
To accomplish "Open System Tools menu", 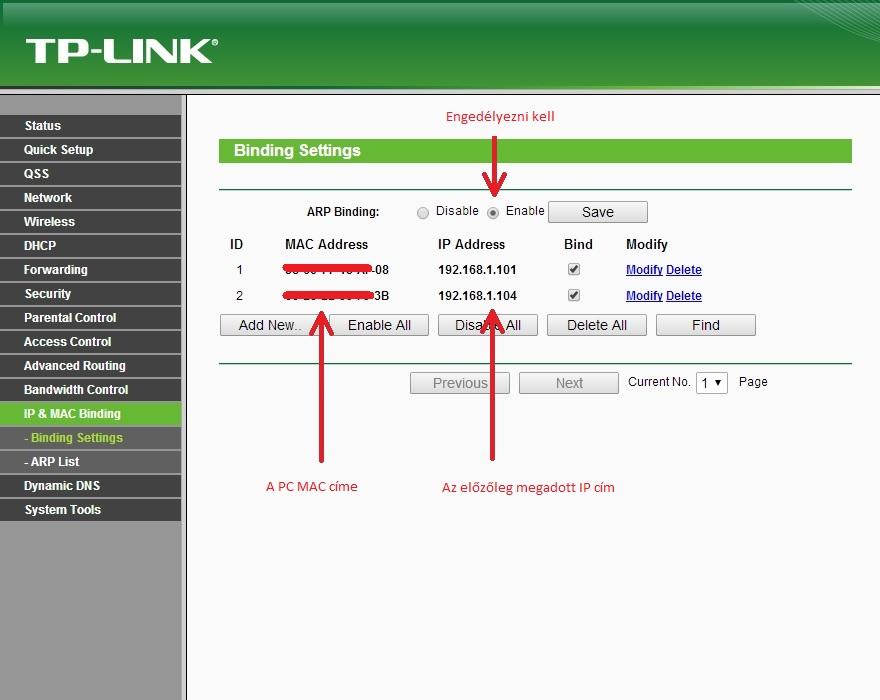I will pos(90,510).
